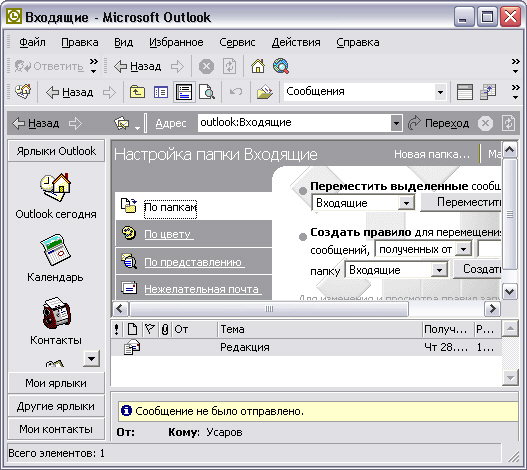Click the Outlook Today icon in second toolbar

[23, 91]
